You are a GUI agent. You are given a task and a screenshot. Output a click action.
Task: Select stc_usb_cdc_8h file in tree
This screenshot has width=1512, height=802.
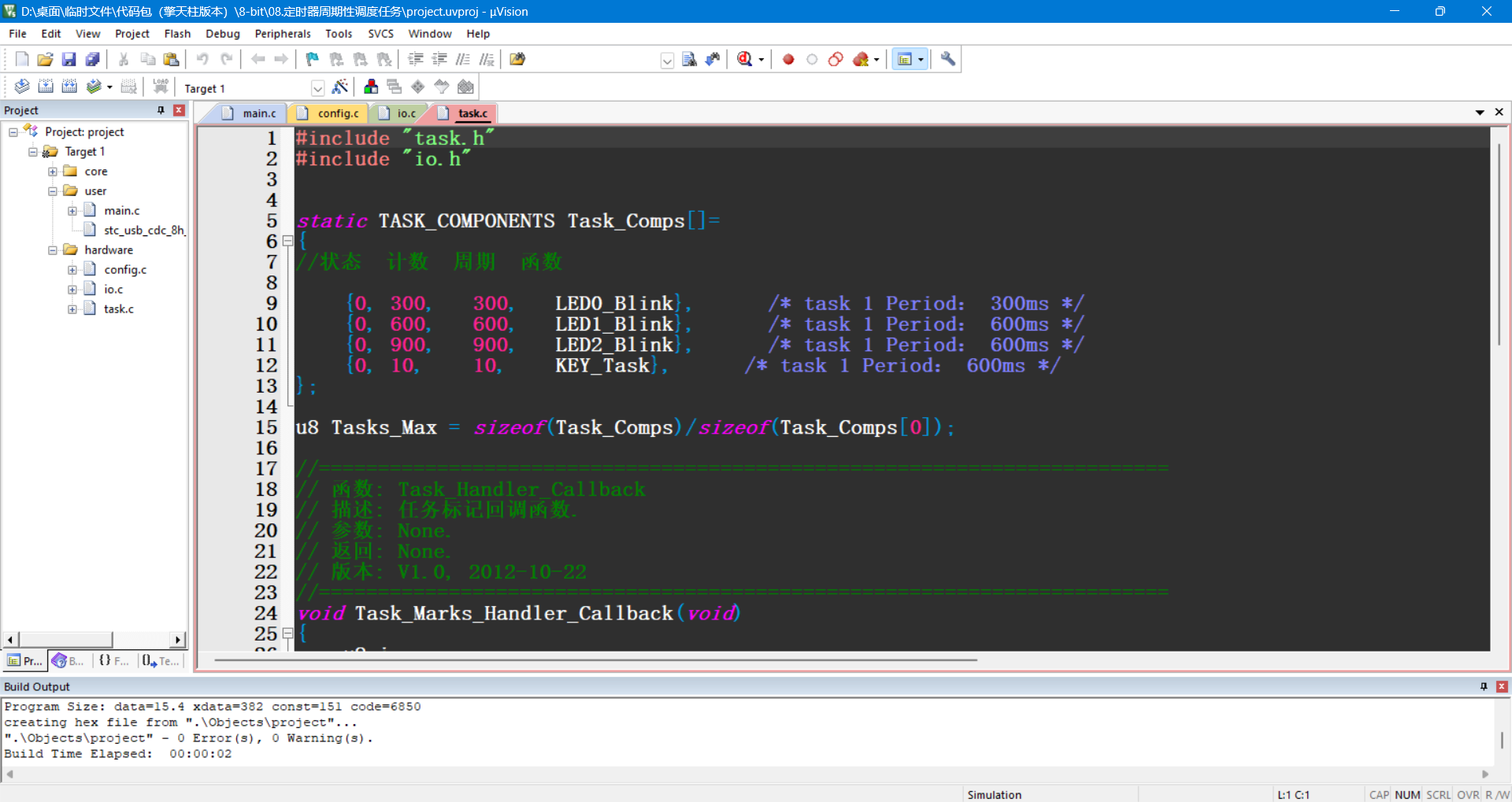[144, 231]
